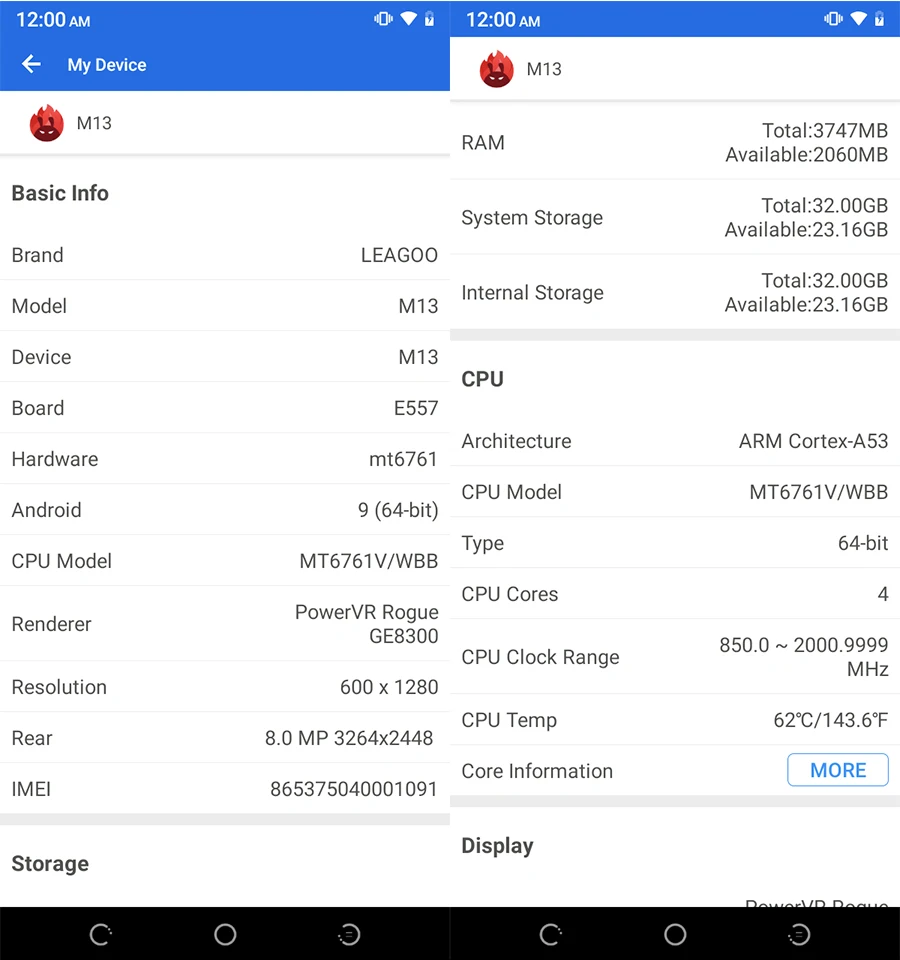This screenshot has height=960, width=900.
Task: Select the Rear camera value 8.0 MP
Action: (x=349, y=738)
